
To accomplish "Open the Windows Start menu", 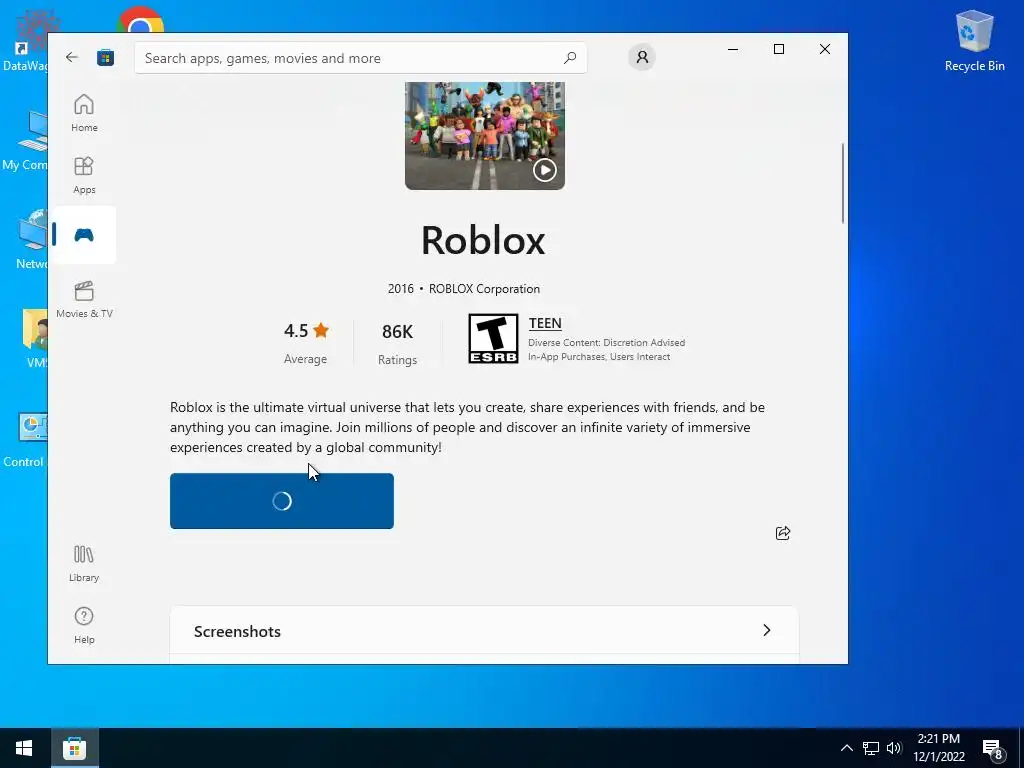I will 24,748.
